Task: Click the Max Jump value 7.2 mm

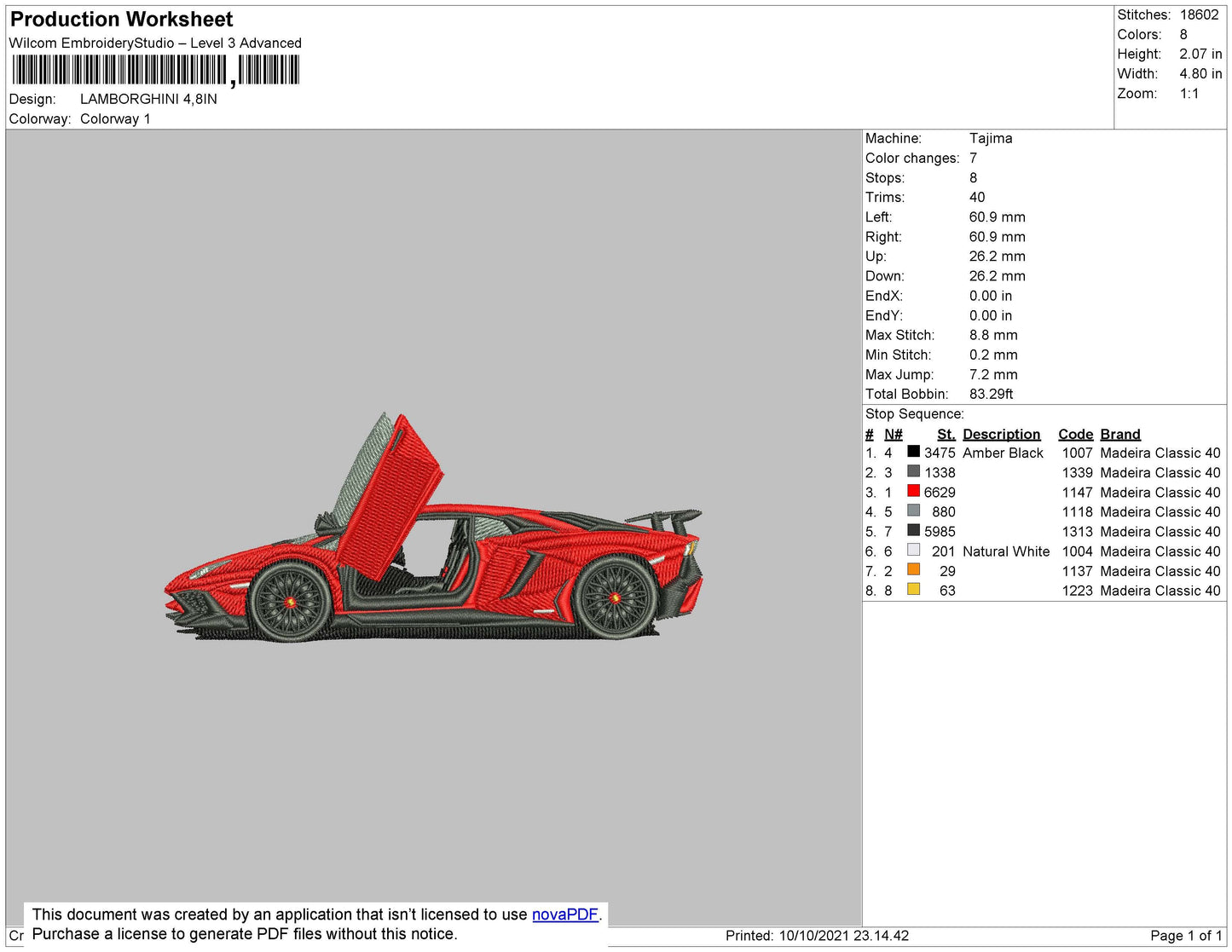Action: pyautogui.click(x=993, y=374)
